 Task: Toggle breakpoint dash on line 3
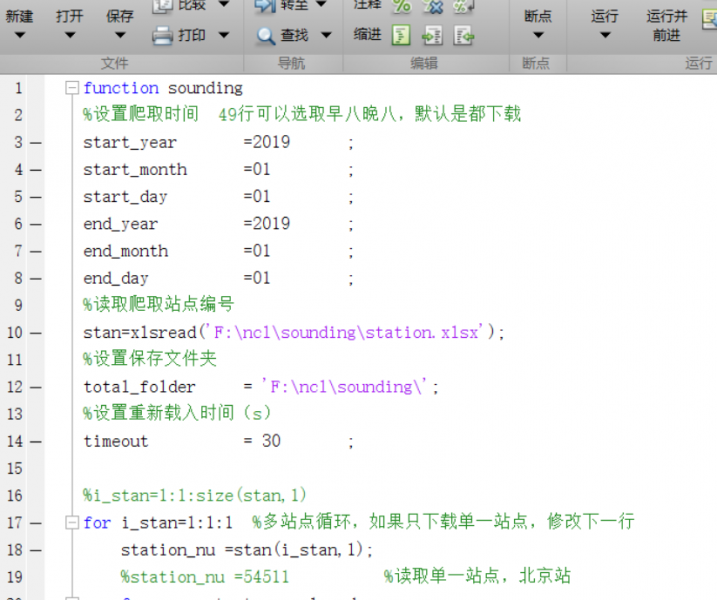[35, 143]
